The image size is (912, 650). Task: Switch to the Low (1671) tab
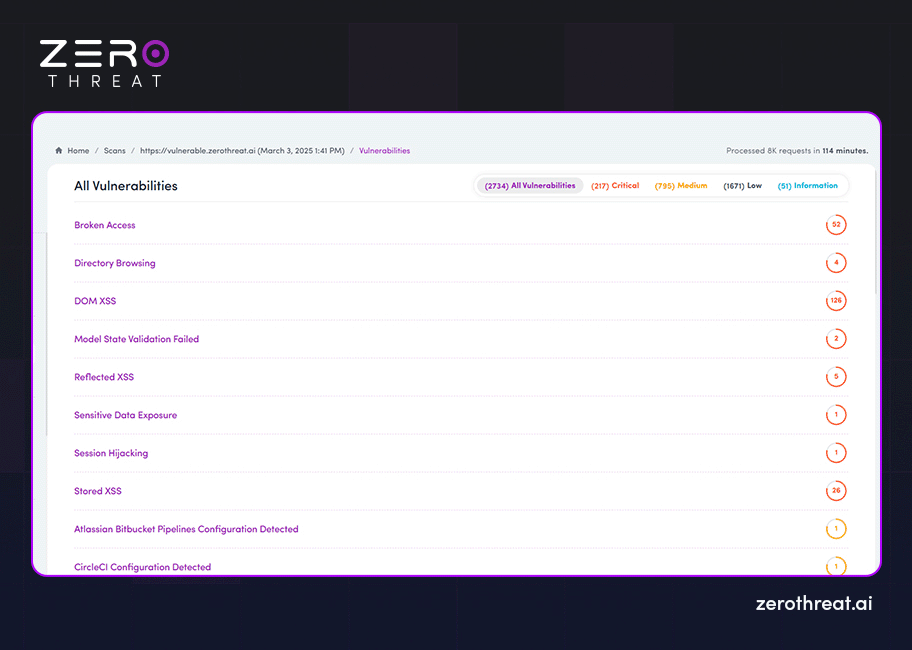coord(742,185)
